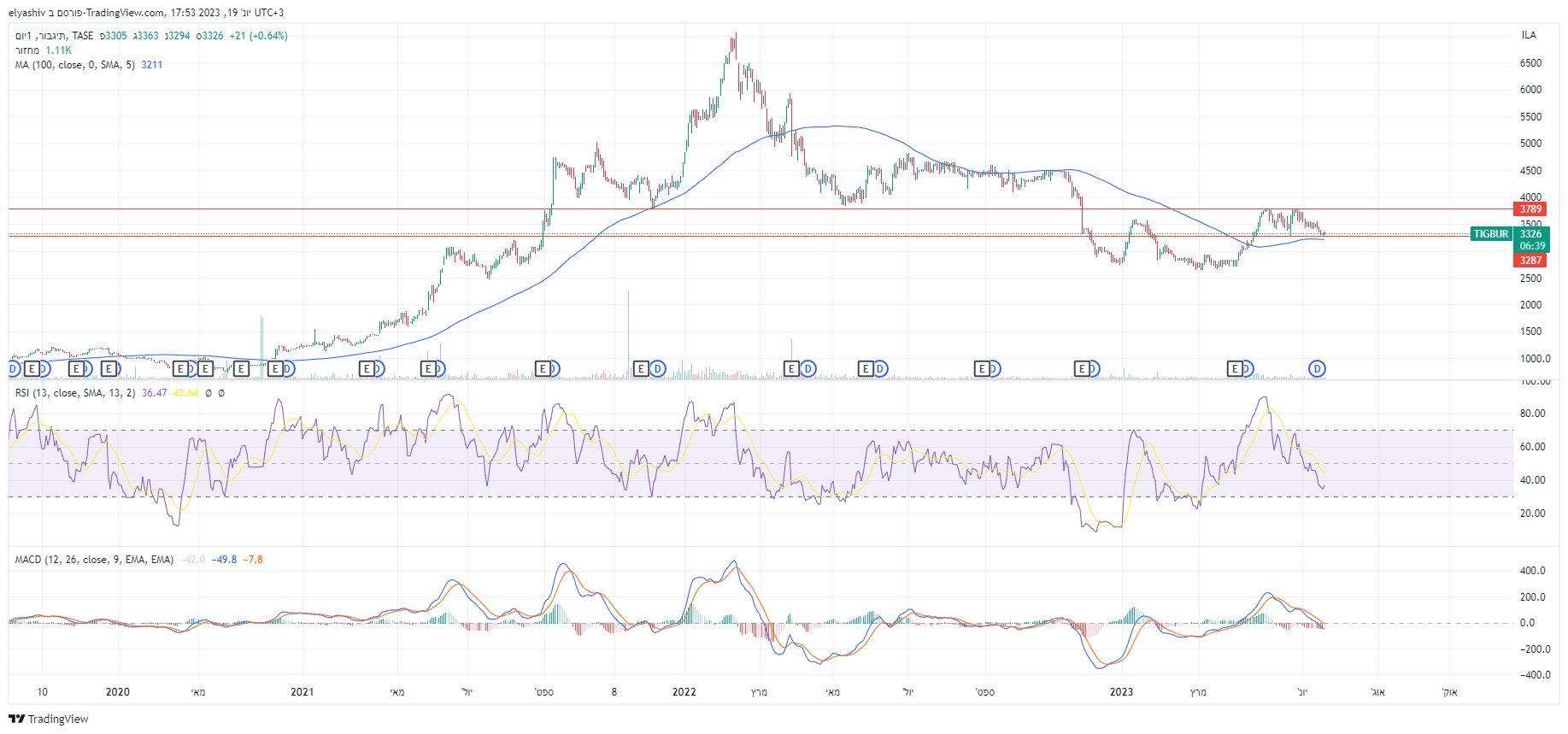Screen dimensions: 1568x734
Task: Click the red 3287 price line label
Action: (1530, 261)
